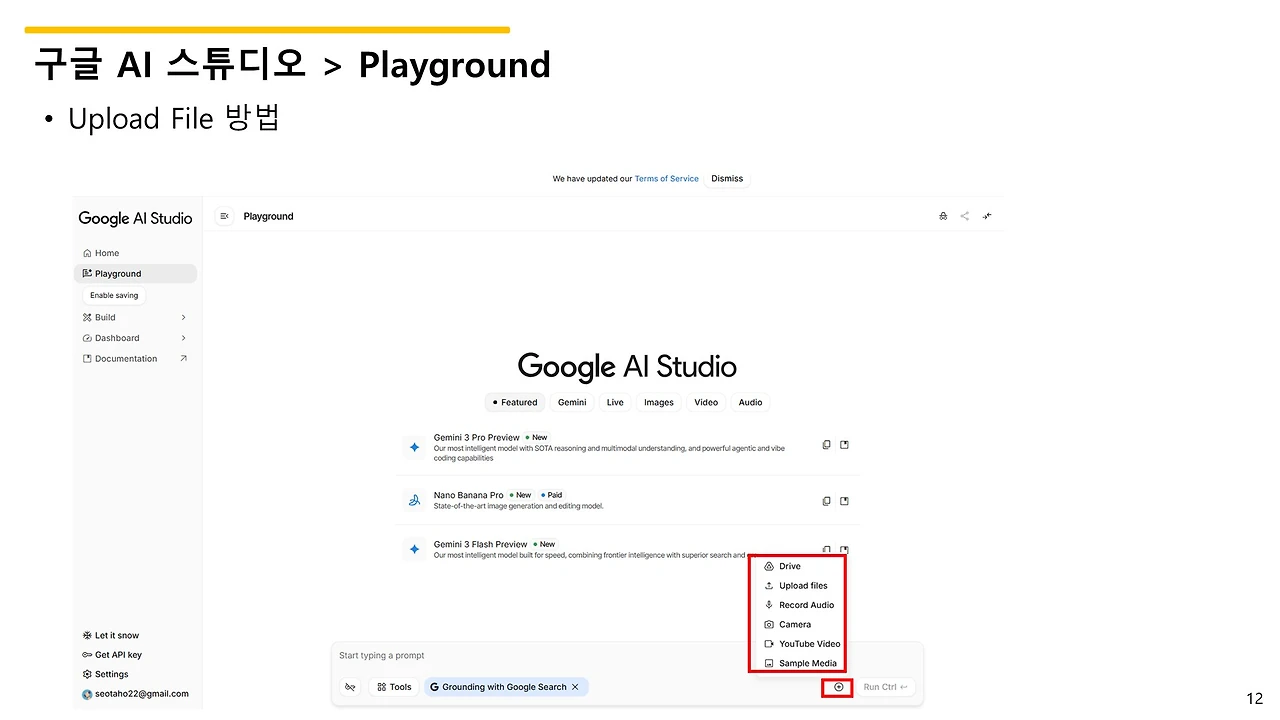Expand the Build section
1280x720 pixels.
pyautogui.click(x=135, y=317)
